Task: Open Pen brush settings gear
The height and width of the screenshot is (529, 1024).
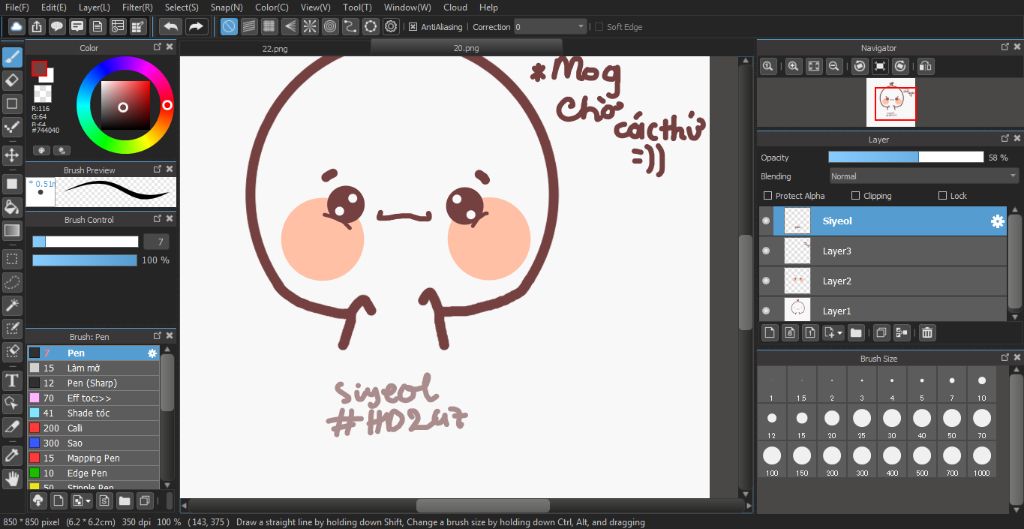Action: pos(152,353)
